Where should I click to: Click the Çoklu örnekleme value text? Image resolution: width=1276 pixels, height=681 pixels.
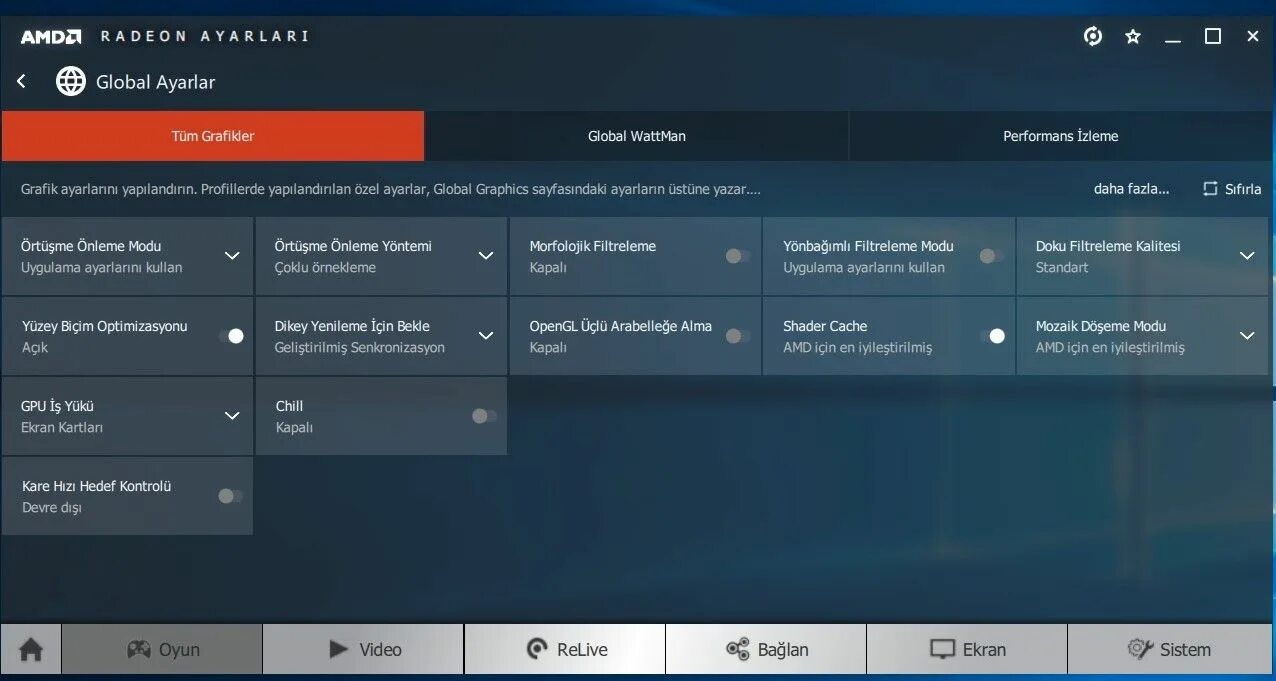(325, 268)
